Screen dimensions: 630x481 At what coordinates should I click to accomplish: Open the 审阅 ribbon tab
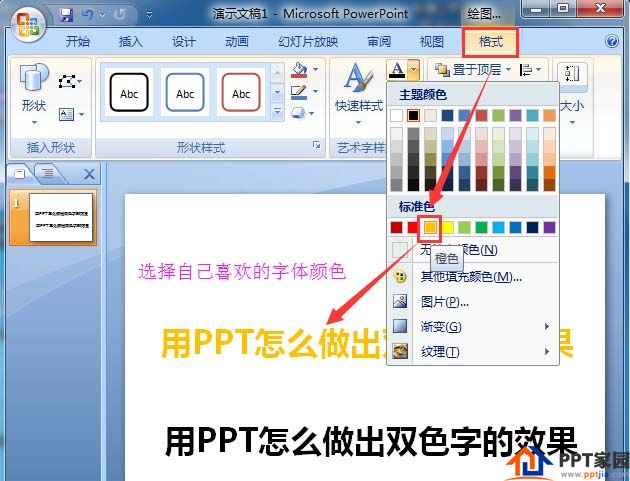(x=379, y=41)
